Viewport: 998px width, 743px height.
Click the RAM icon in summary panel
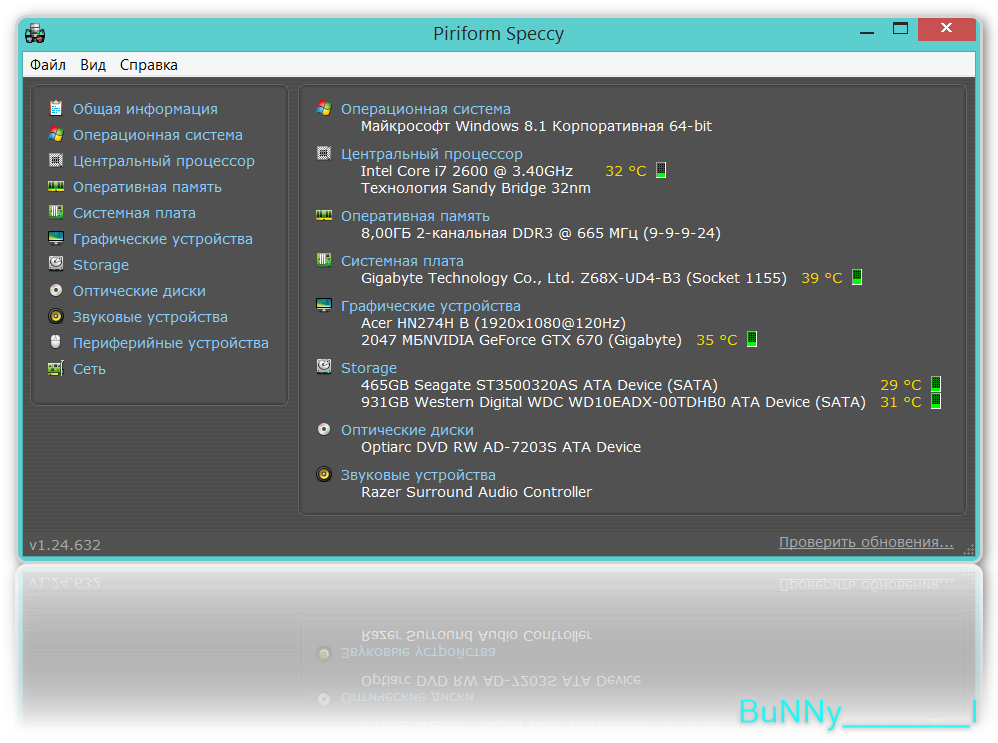pos(324,215)
